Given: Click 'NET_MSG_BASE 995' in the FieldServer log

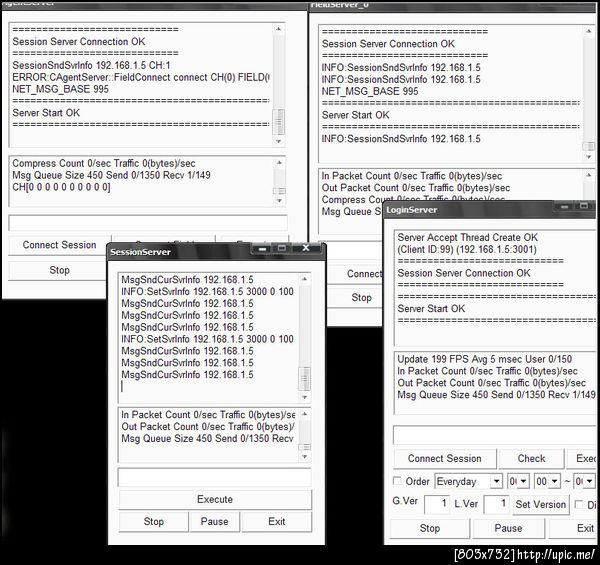Looking at the screenshot, I should pos(370,91).
